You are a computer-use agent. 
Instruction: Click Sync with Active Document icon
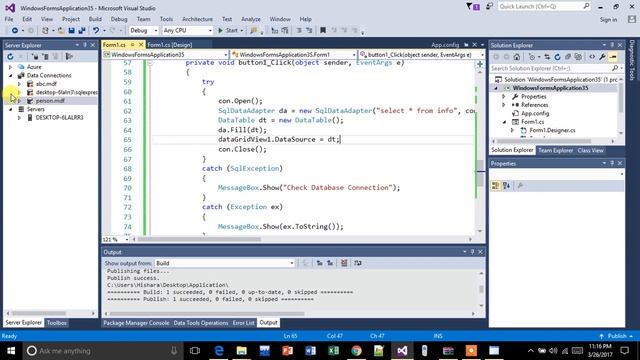[x=547, y=57]
